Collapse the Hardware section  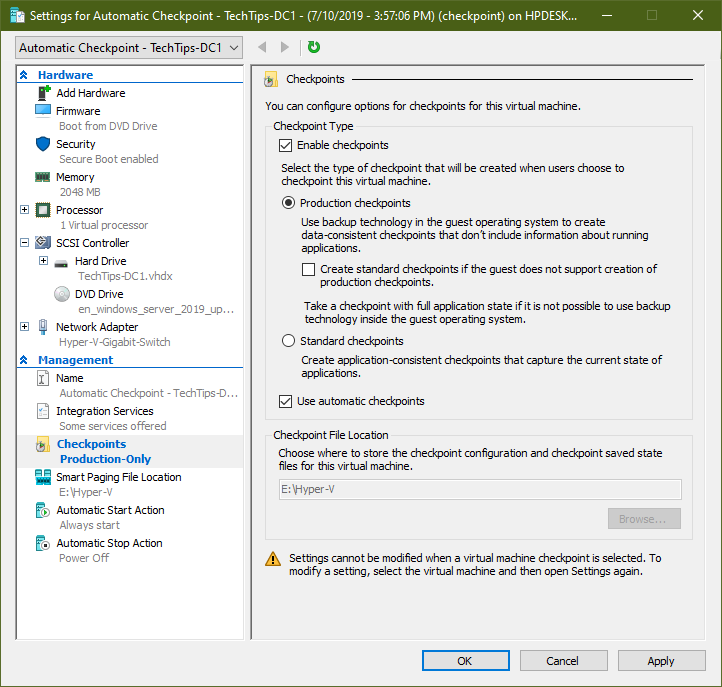coord(24,75)
